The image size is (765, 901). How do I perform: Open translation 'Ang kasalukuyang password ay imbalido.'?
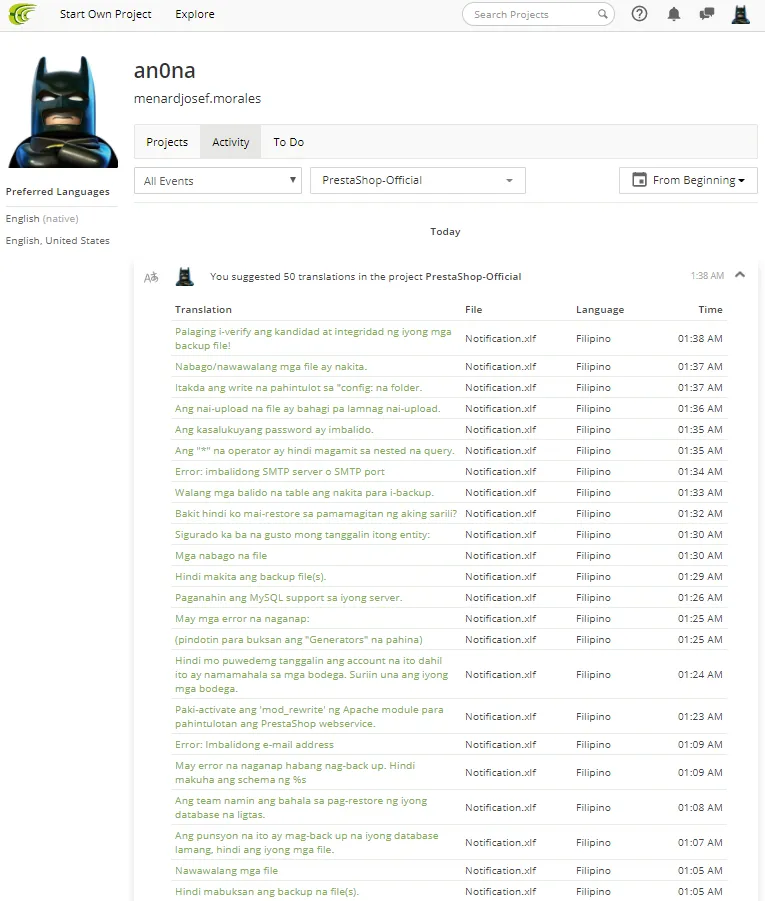pyautogui.click(x=274, y=429)
